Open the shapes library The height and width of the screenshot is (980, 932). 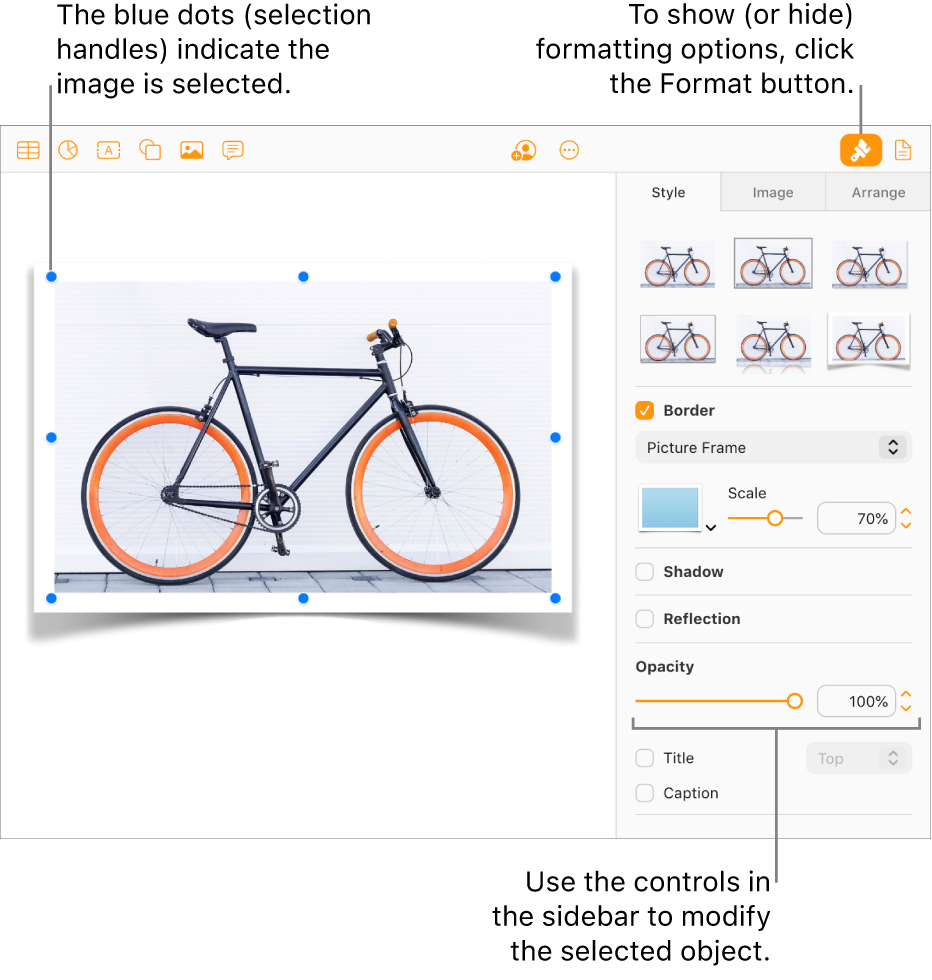(x=149, y=150)
